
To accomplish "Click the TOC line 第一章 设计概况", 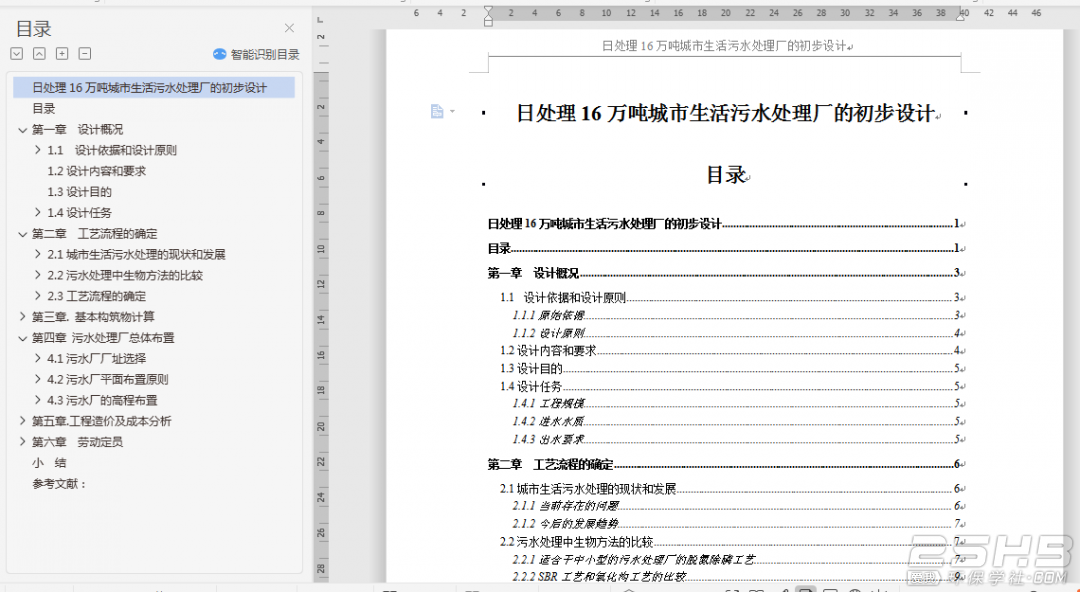I will pos(724,273).
